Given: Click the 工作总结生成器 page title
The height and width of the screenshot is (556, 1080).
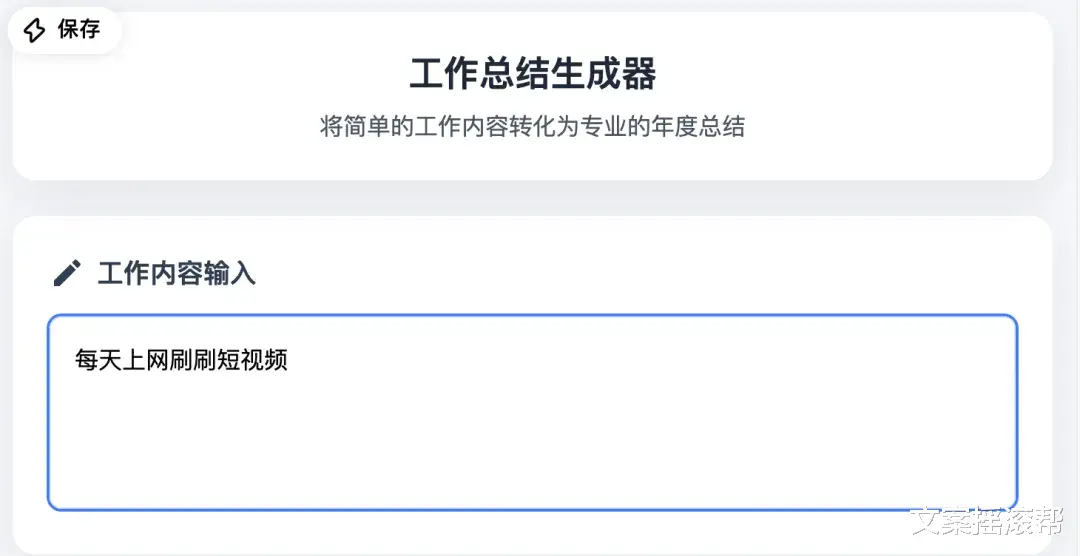Looking at the screenshot, I should point(533,74).
